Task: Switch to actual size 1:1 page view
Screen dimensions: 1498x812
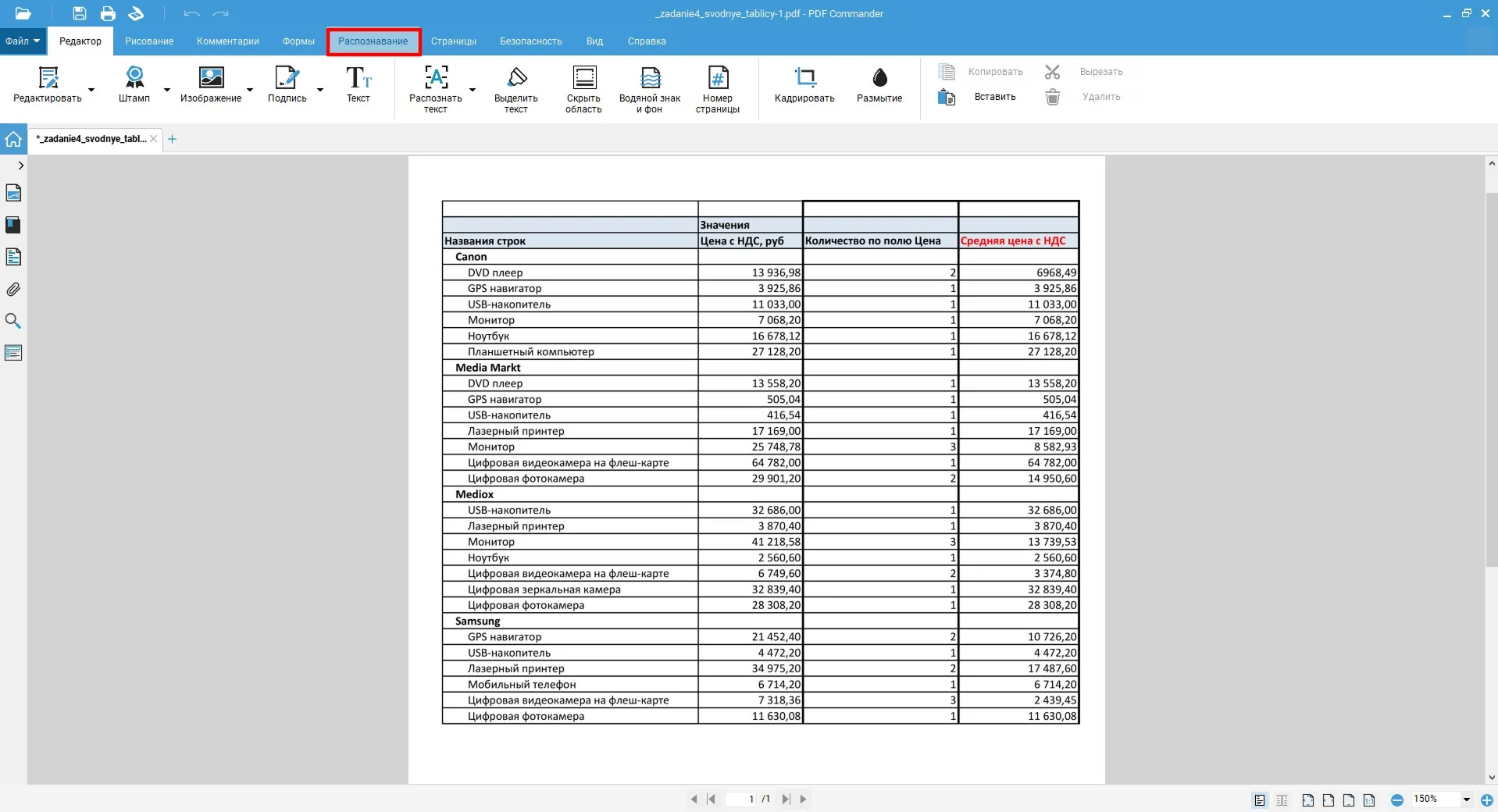Action: 1369,800
